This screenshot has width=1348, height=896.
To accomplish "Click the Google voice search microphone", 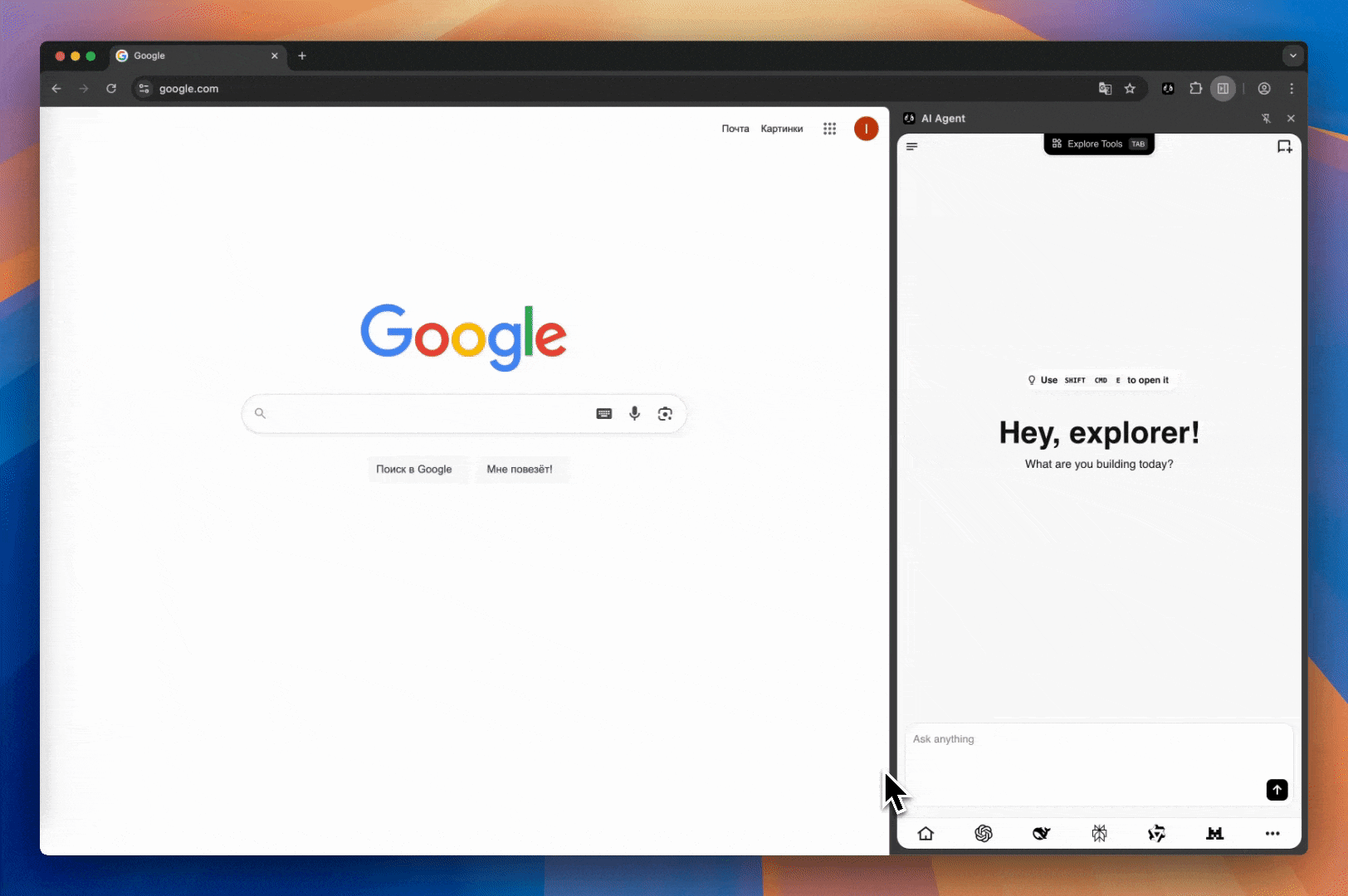I will (634, 413).
